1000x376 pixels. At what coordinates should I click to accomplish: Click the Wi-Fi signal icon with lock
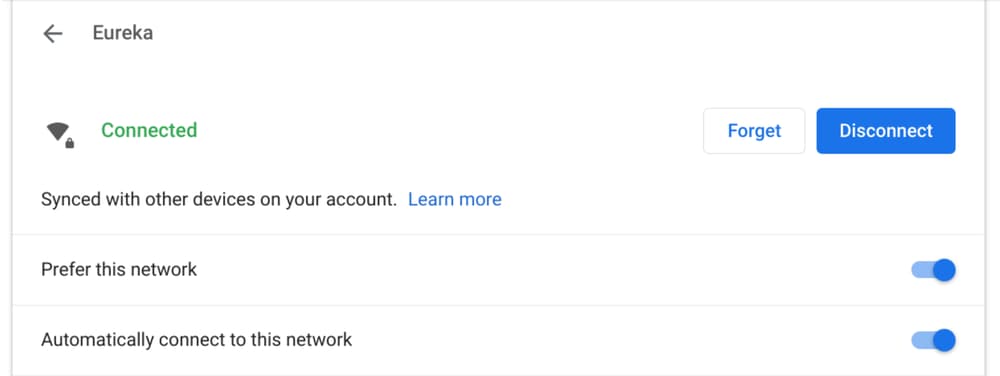coord(60,134)
